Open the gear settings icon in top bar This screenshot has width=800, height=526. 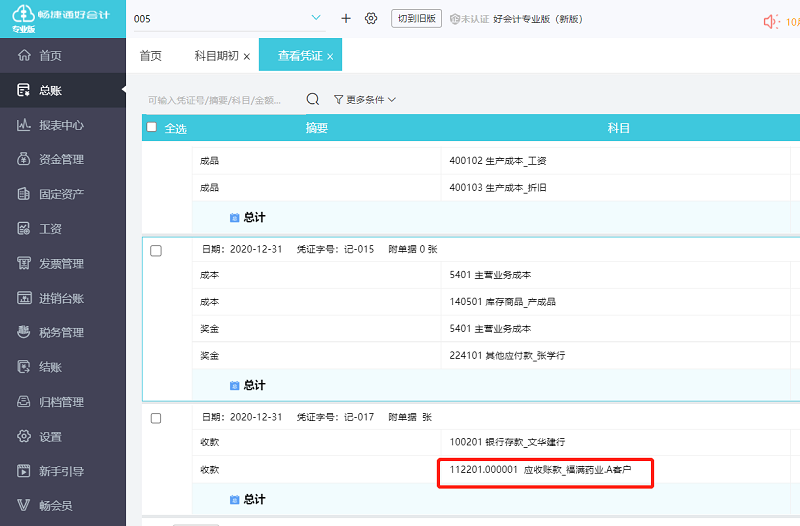(x=371, y=18)
